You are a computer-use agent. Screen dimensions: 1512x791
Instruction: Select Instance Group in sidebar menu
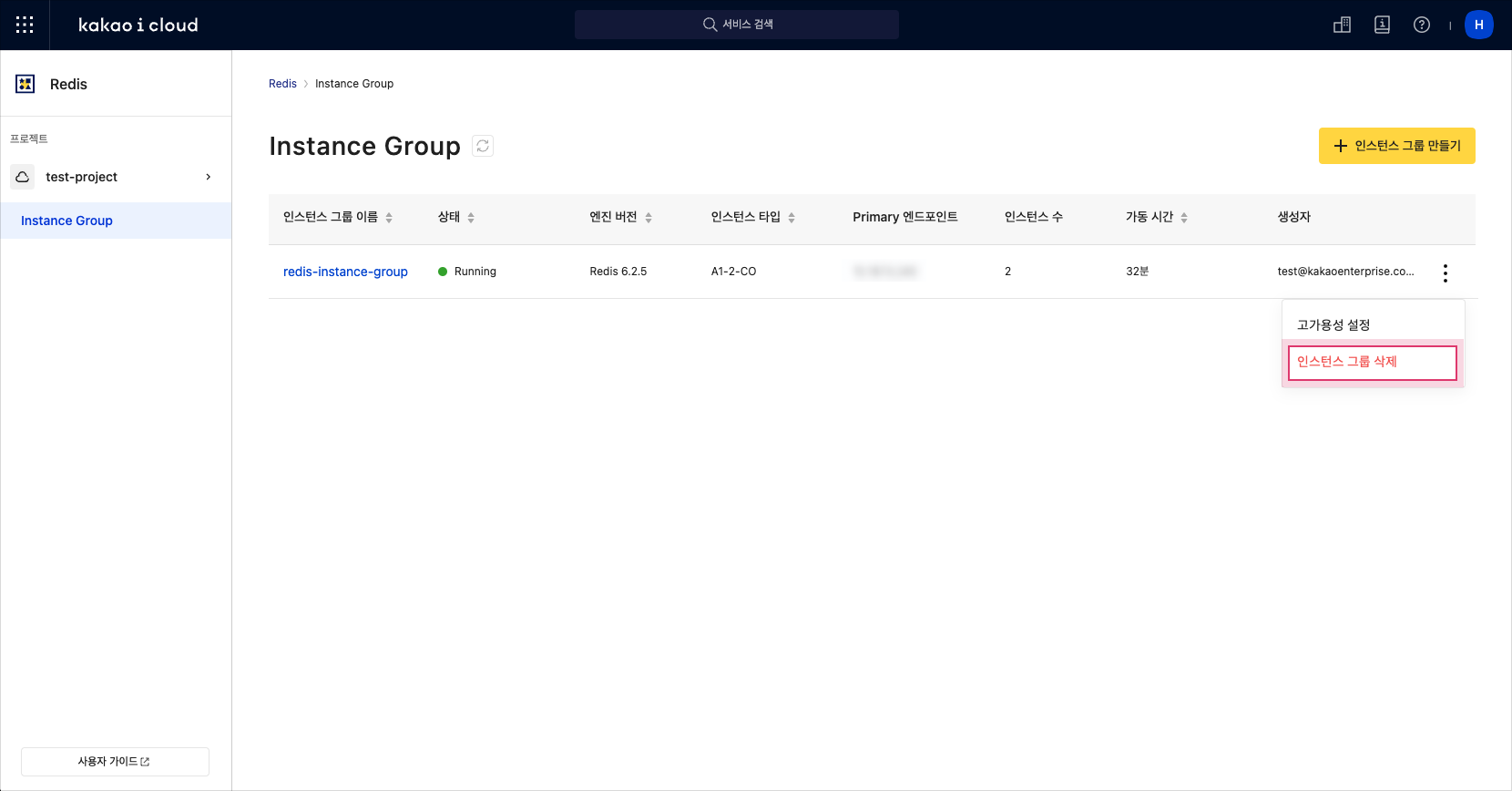click(x=116, y=221)
